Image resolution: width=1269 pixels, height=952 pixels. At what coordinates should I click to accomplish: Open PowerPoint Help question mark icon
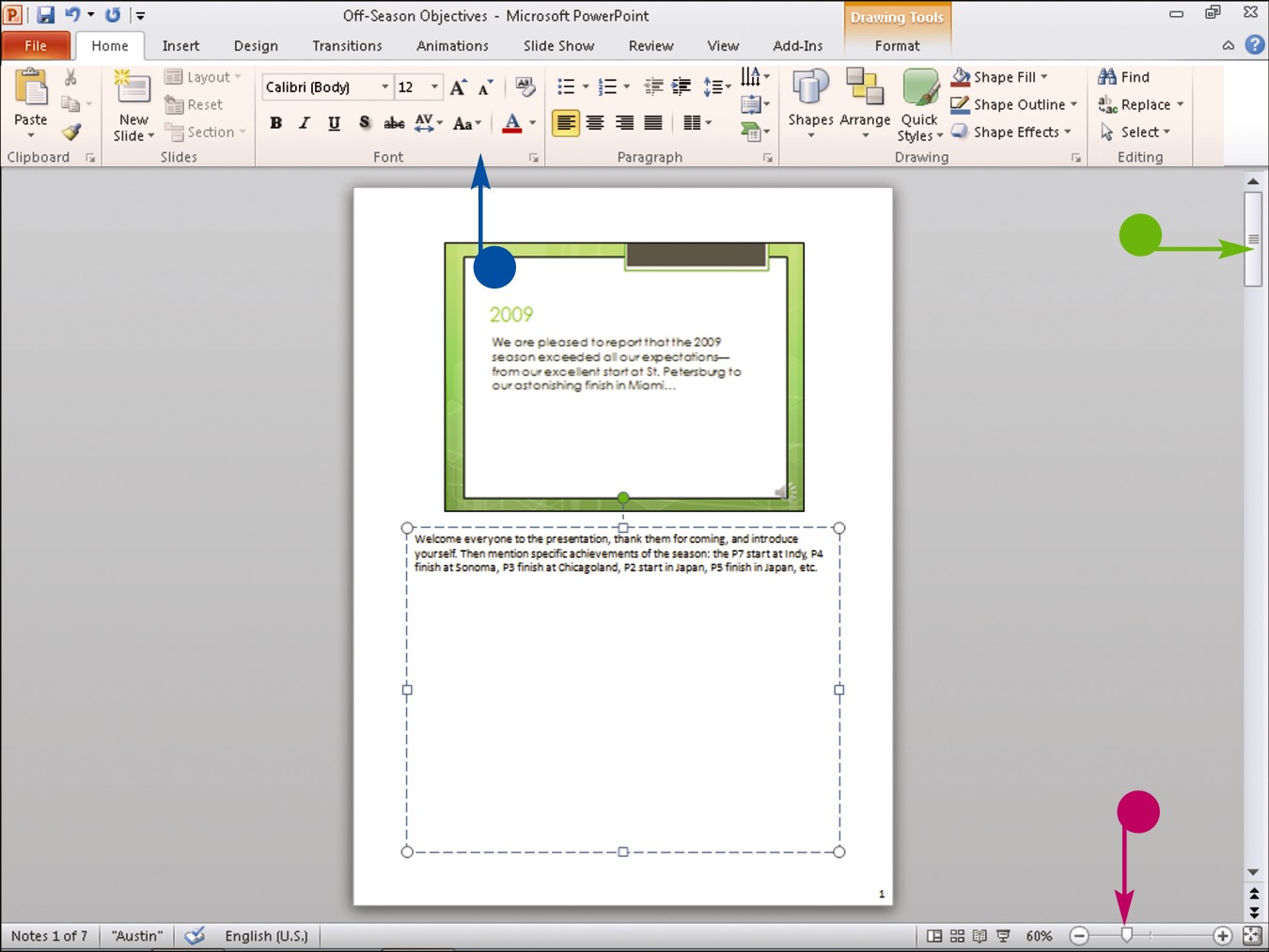click(x=1254, y=45)
